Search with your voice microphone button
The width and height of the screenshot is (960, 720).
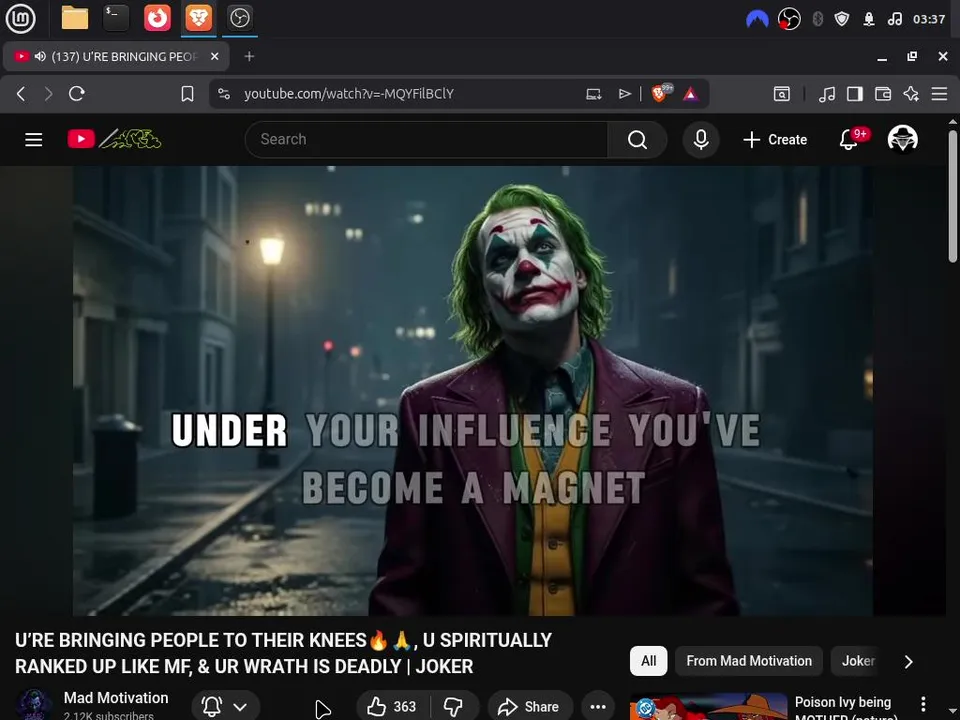click(x=701, y=140)
